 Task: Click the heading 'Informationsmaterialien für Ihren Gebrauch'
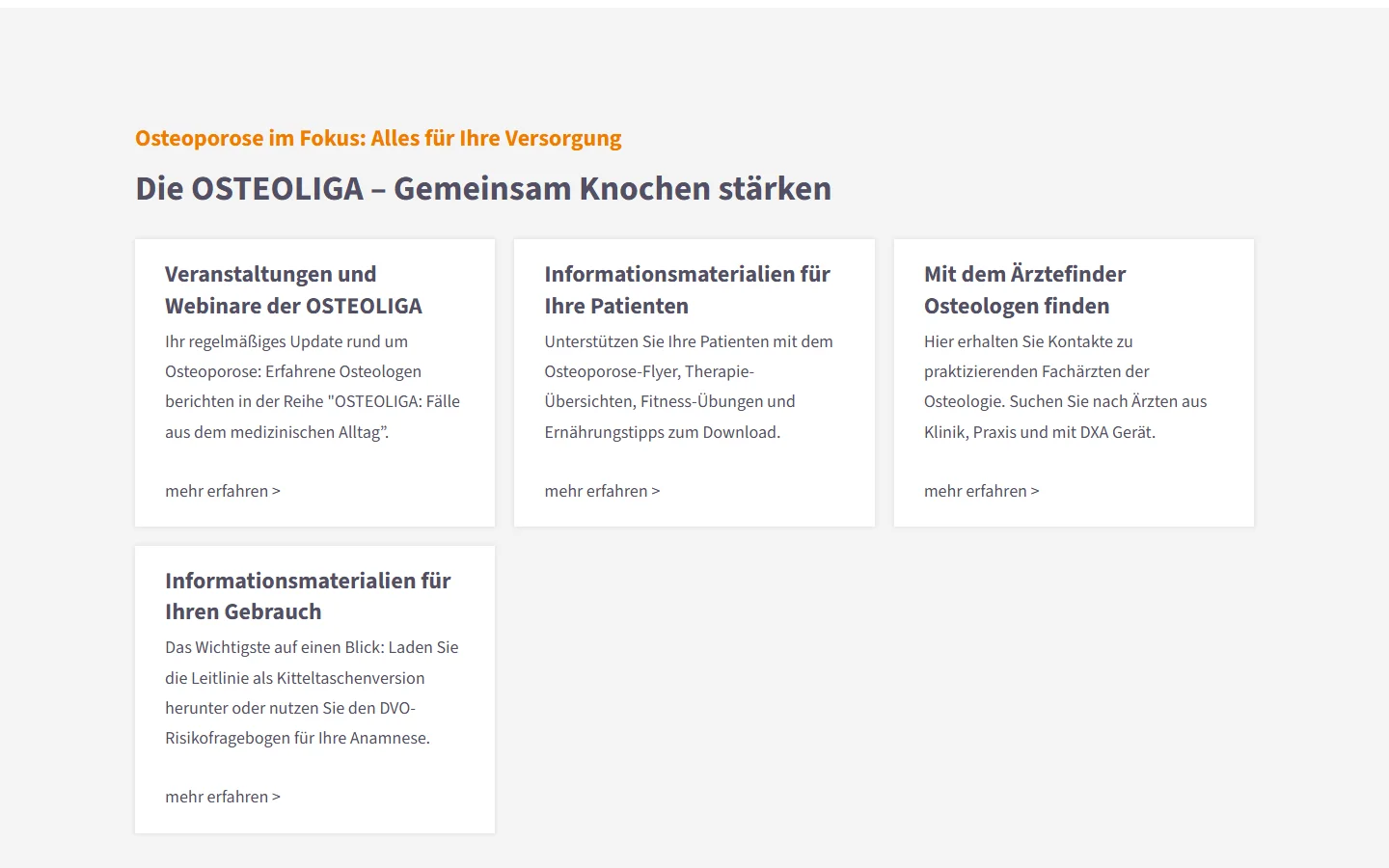pos(308,596)
